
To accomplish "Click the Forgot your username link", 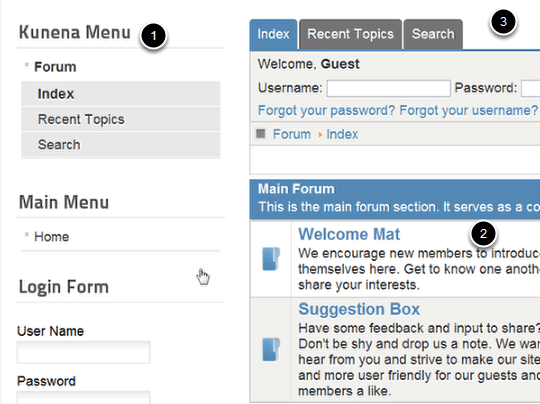I will 468,111.
